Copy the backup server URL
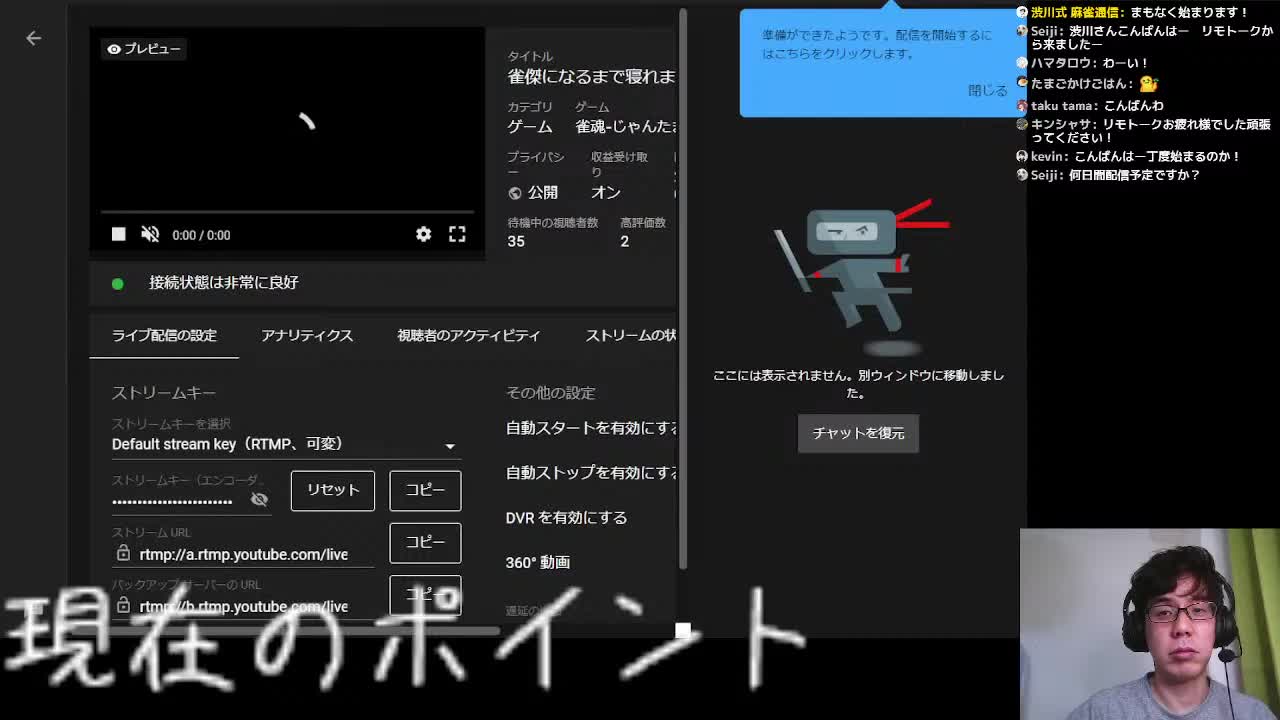The width and height of the screenshot is (1280, 720). pos(425,594)
